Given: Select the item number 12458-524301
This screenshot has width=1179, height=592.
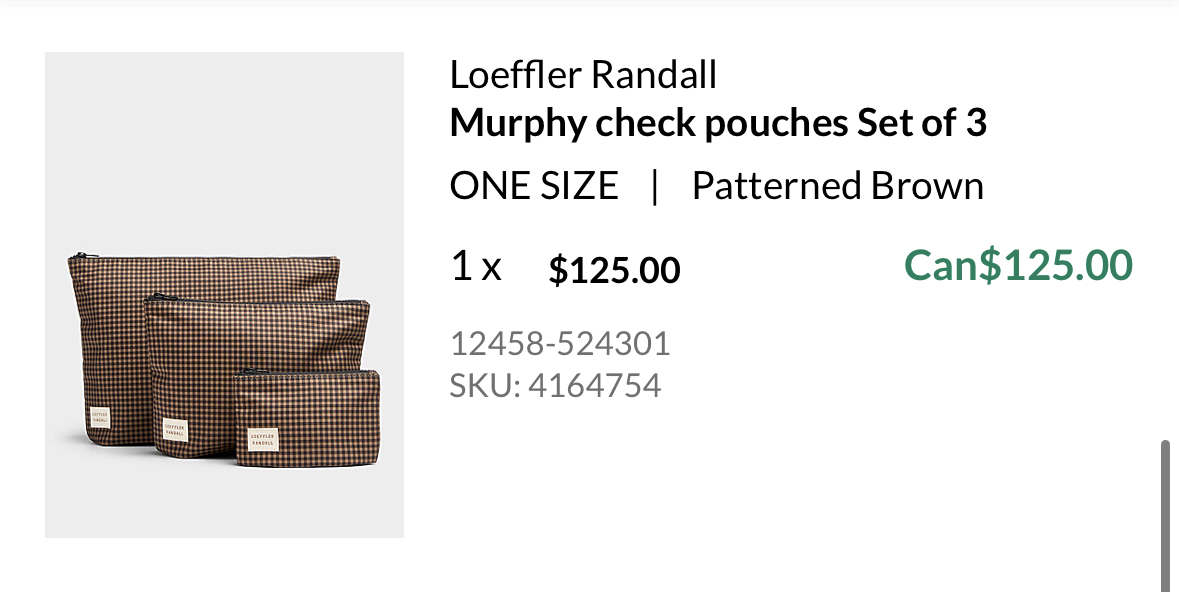Looking at the screenshot, I should (x=560, y=344).
